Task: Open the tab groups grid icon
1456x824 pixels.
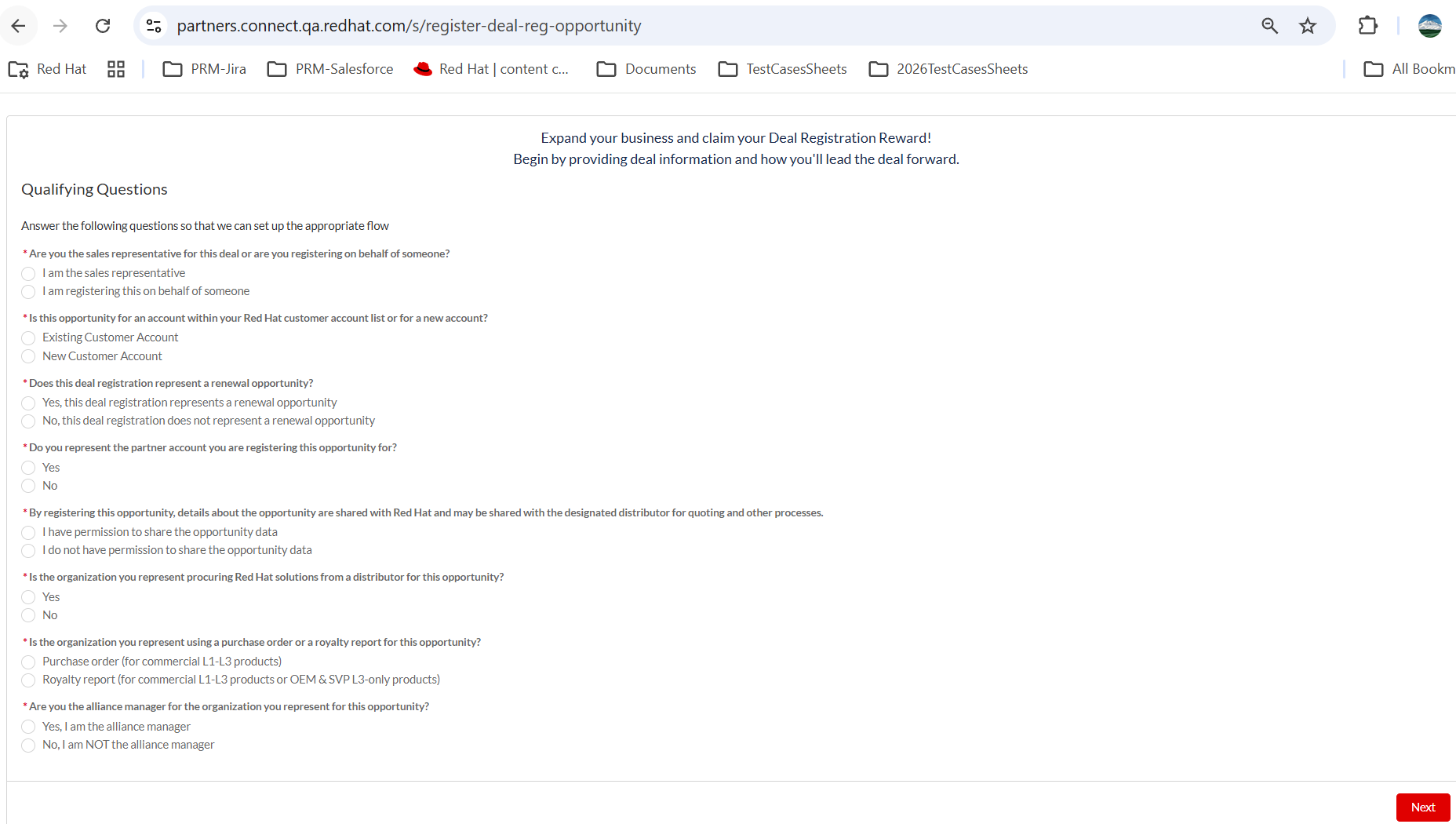Action: [x=116, y=69]
